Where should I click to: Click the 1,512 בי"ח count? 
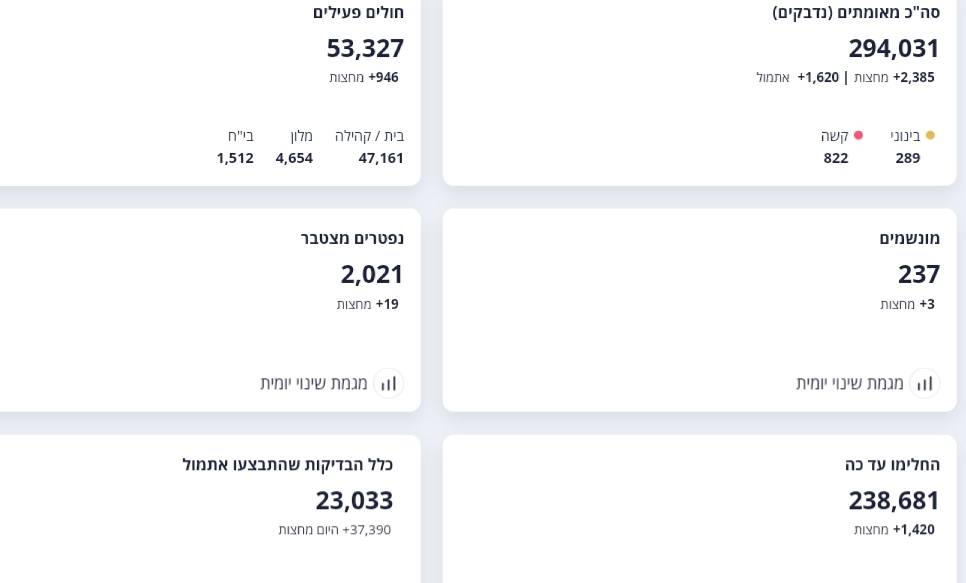(x=235, y=157)
